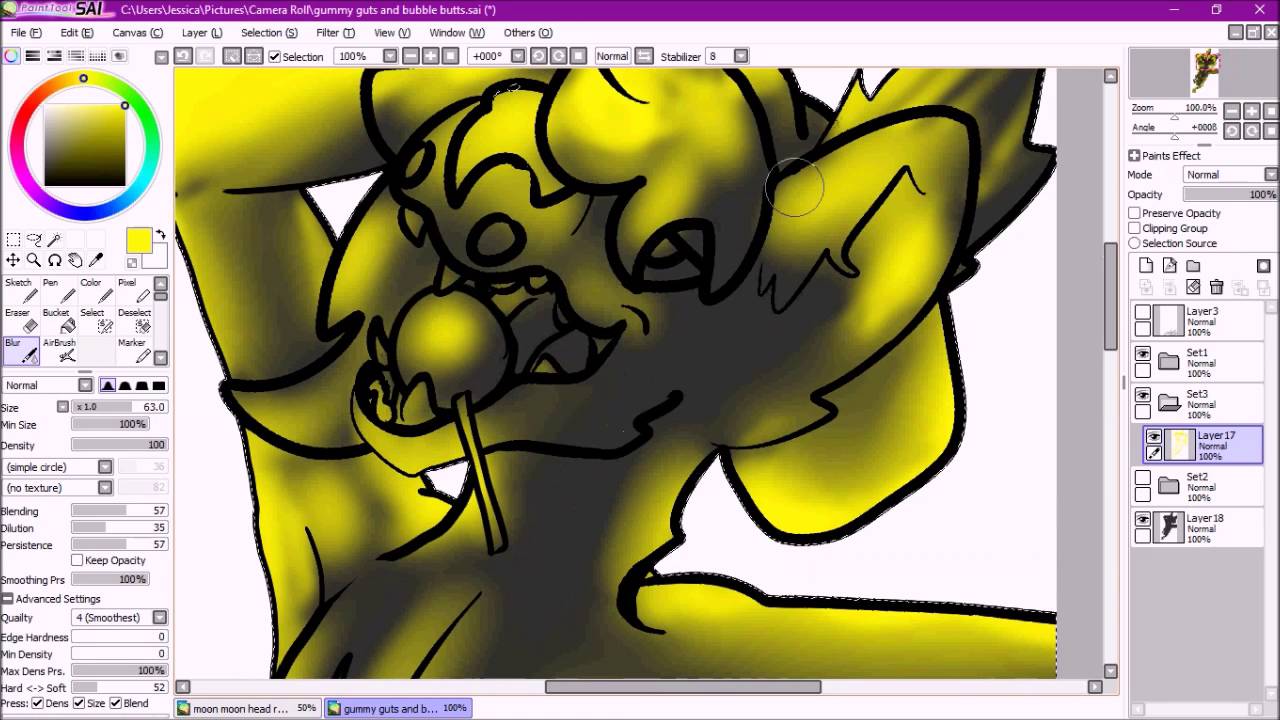The height and width of the screenshot is (720, 1280).
Task: Select the Sketch brush tool
Action: [x=20, y=290]
